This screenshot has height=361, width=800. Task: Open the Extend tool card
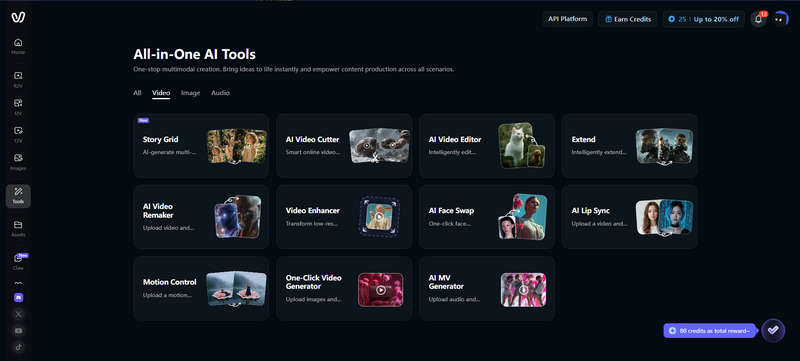(630, 146)
